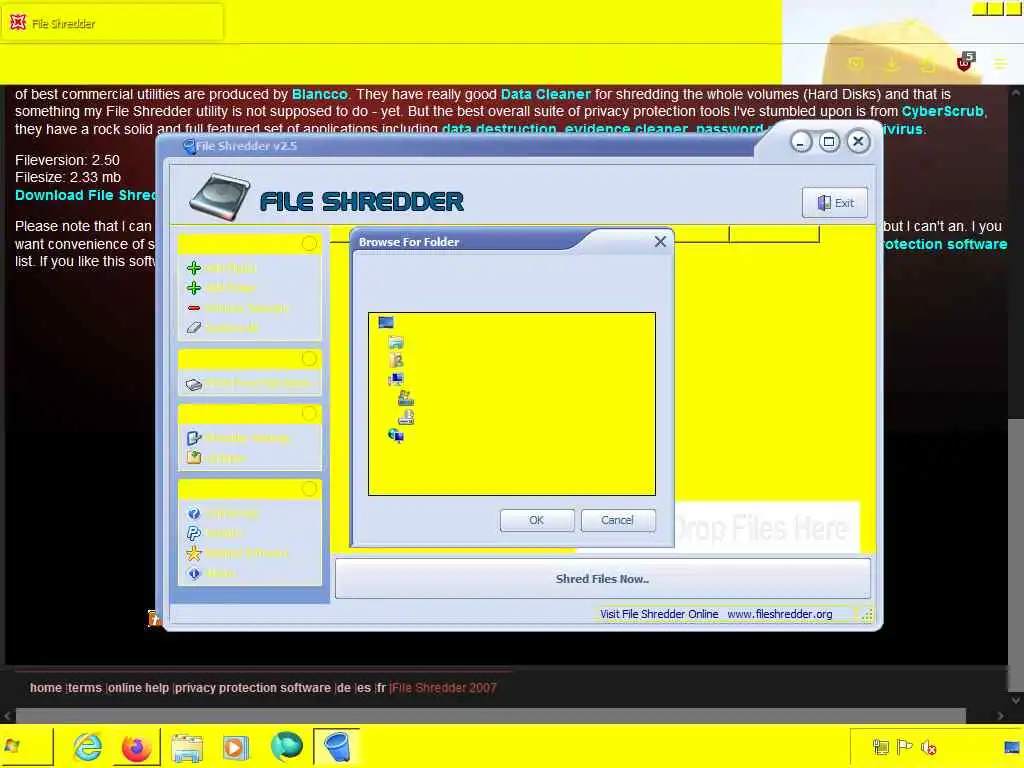Screen dimensions: 1024x768
Task: Click the muted volume tray icon
Action: pos(929,747)
